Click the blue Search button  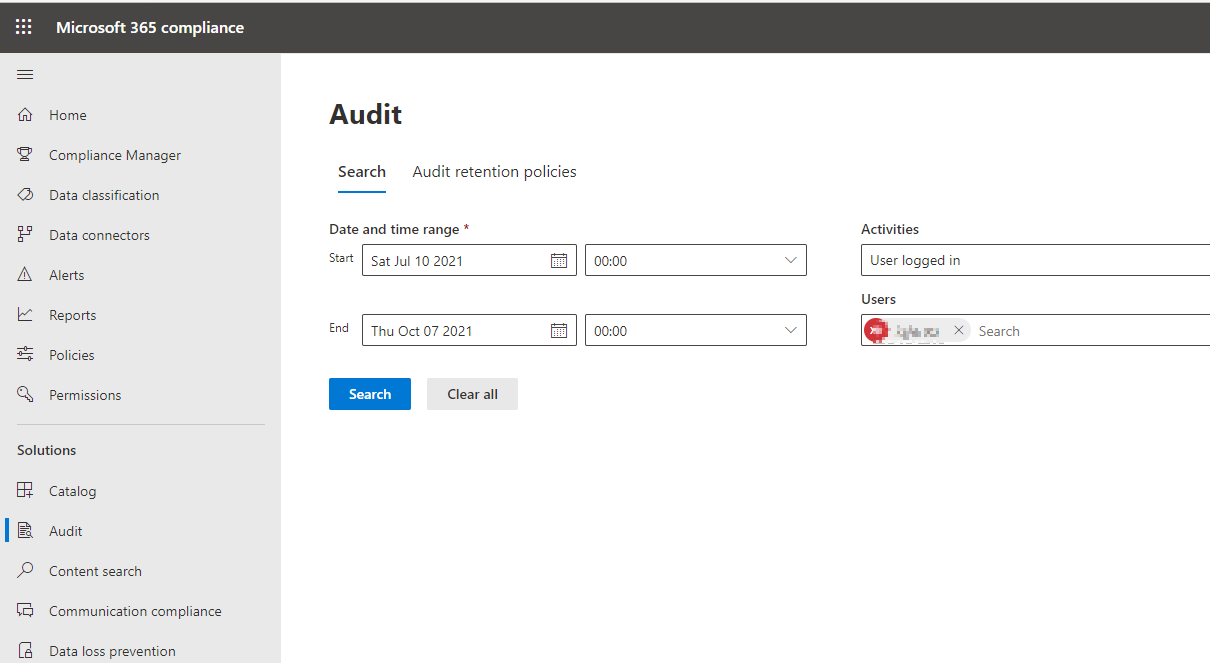pyautogui.click(x=370, y=394)
